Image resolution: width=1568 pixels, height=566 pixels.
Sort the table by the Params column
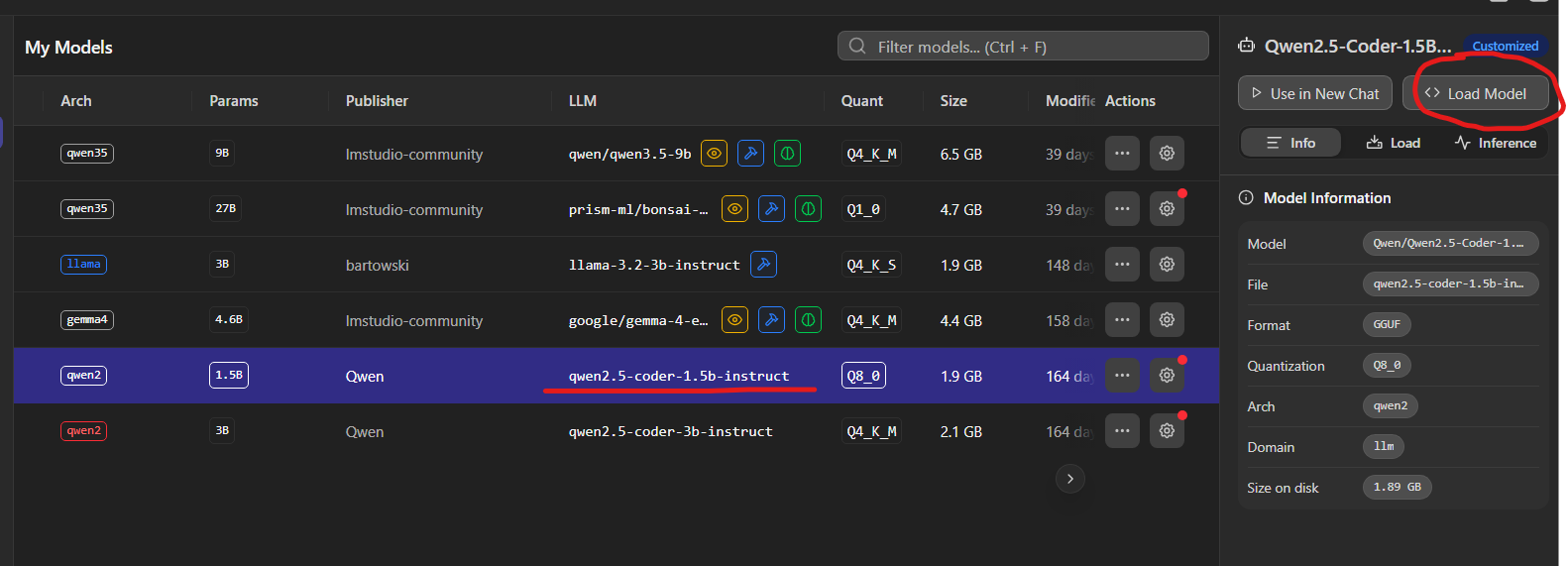tap(234, 101)
